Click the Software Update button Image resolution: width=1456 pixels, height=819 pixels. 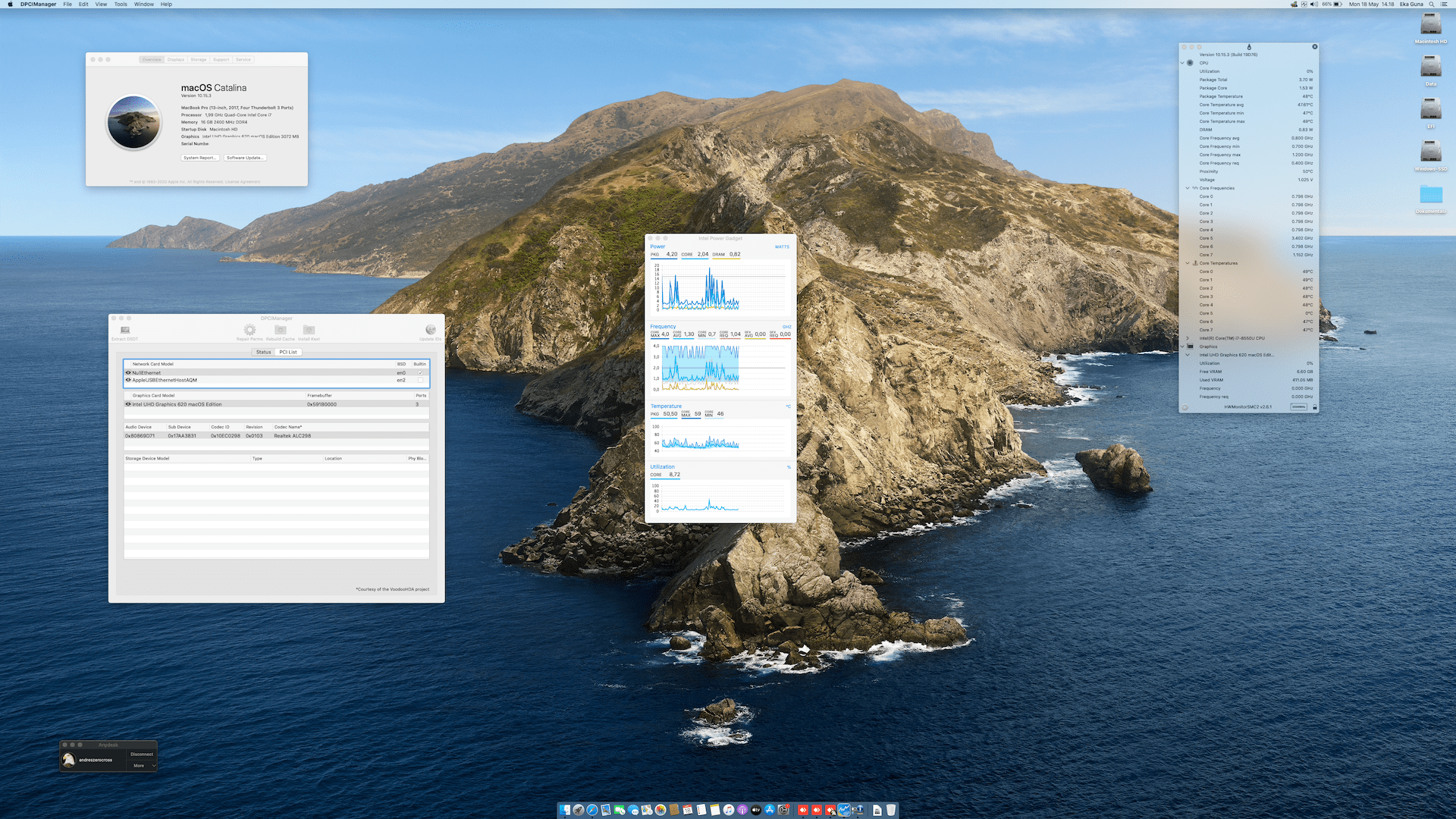[x=245, y=158]
